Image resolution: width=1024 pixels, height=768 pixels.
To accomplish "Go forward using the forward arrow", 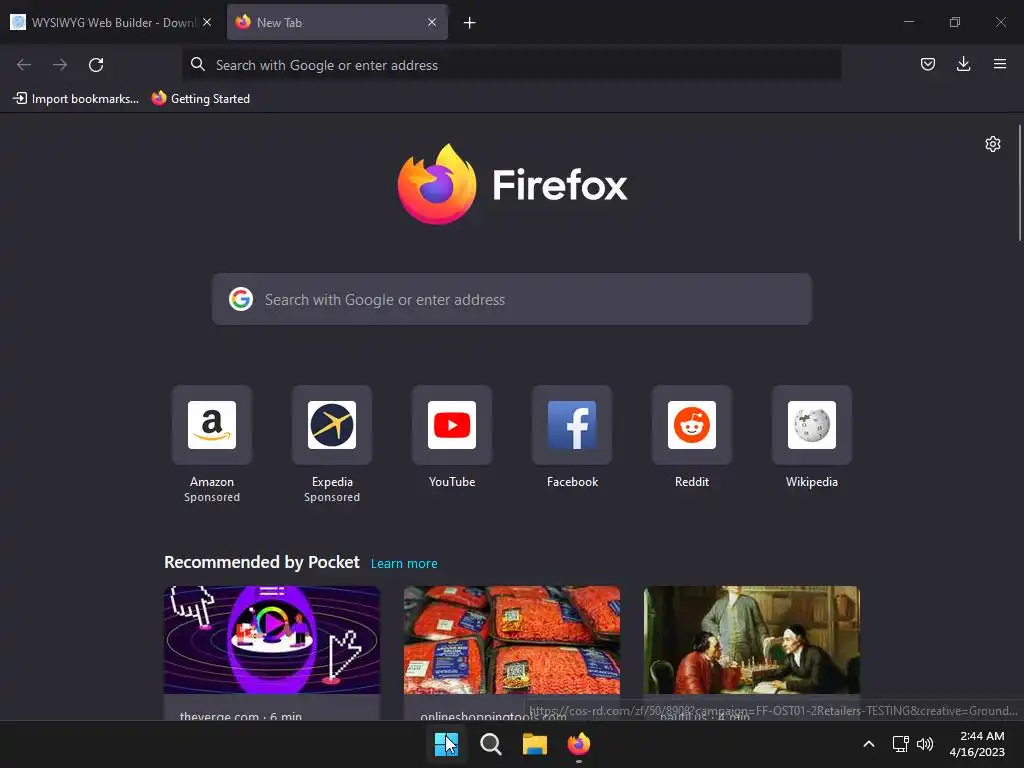I will [60, 65].
